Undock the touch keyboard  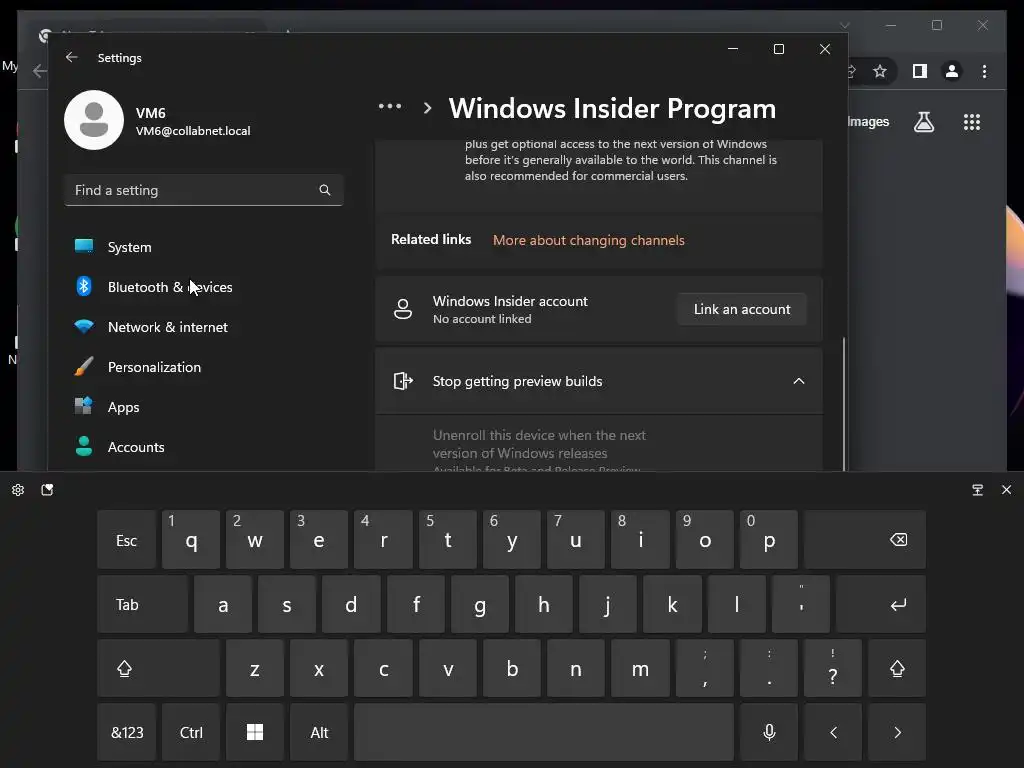(x=978, y=490)
